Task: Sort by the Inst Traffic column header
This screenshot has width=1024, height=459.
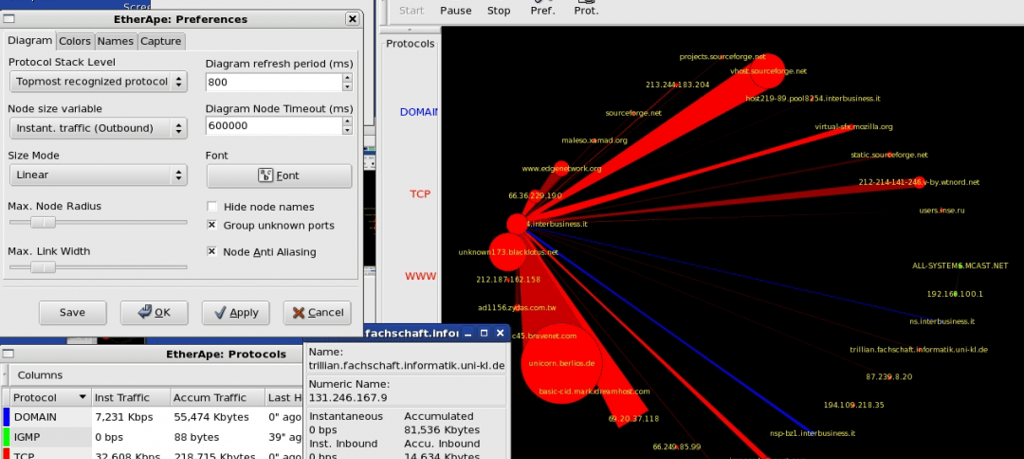Action: [x=129, y=397]
